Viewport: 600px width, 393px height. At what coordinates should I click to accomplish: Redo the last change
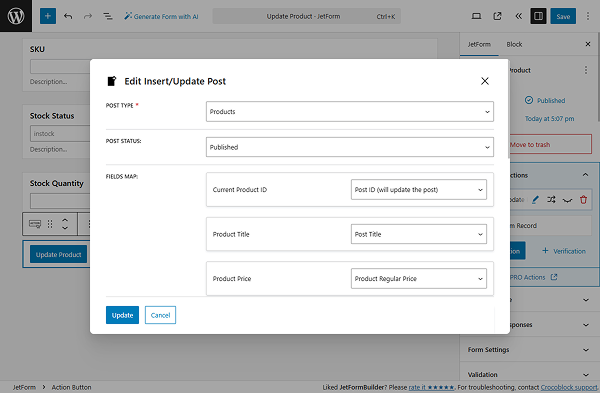[x=88, y=16]
